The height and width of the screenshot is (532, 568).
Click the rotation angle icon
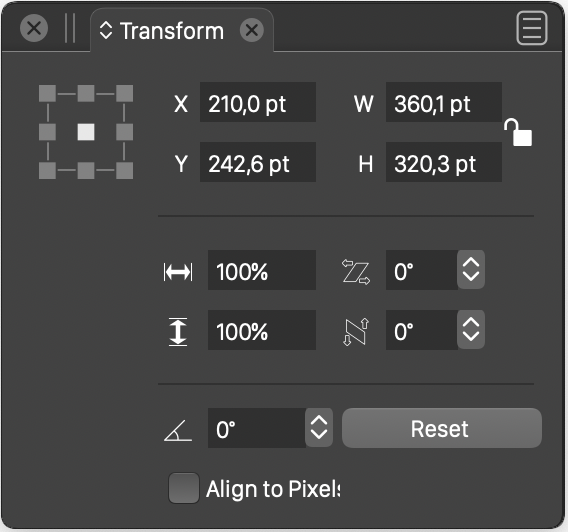pyautogui.click(x=178, y=430)
